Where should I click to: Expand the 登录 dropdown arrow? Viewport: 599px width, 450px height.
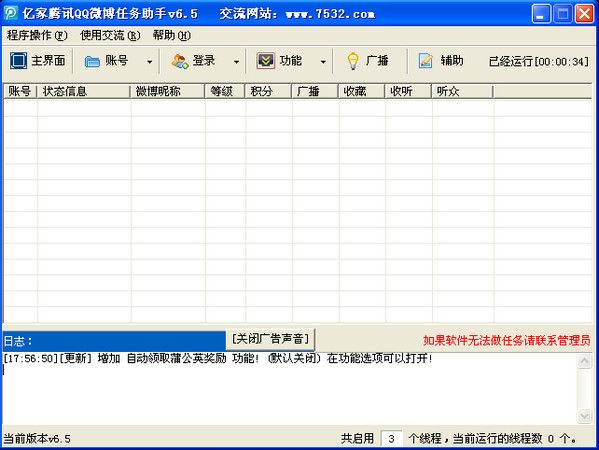[236, 62]
